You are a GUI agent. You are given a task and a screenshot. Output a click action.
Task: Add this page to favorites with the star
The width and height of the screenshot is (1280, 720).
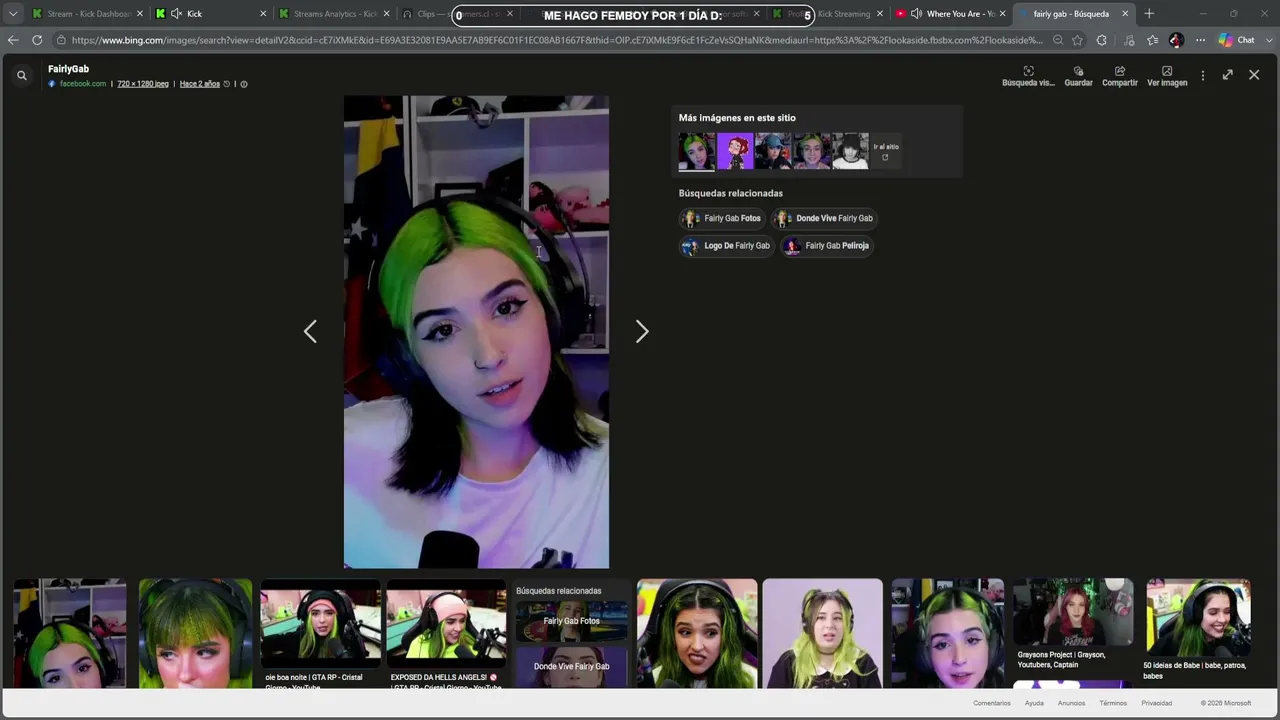coord(1077,40)
